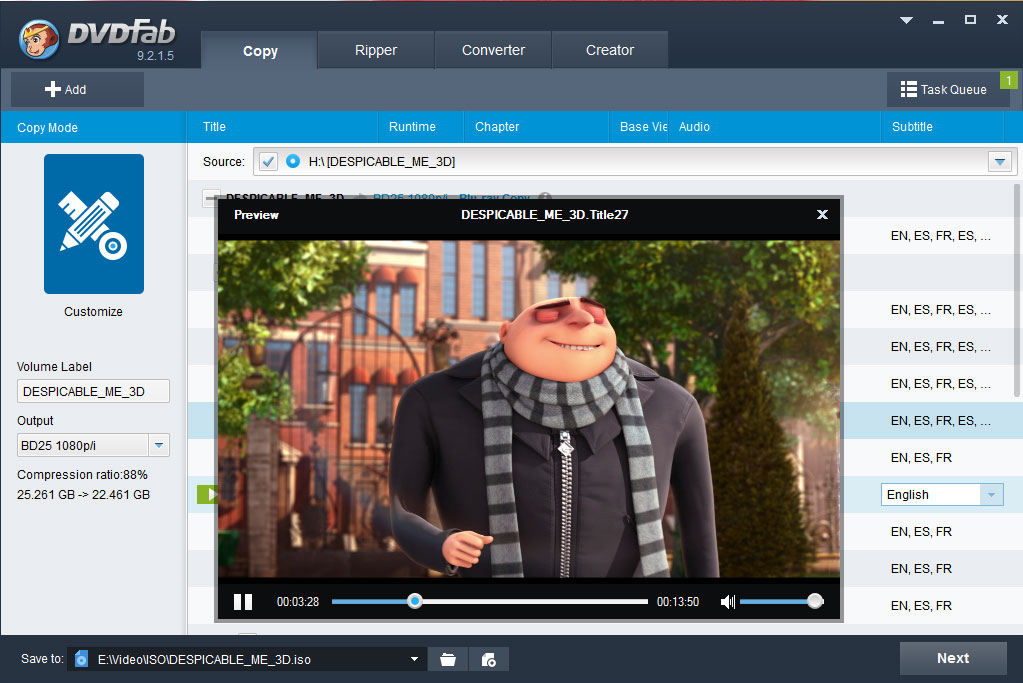Switch to the Copy tab

(x=260, y=50)
